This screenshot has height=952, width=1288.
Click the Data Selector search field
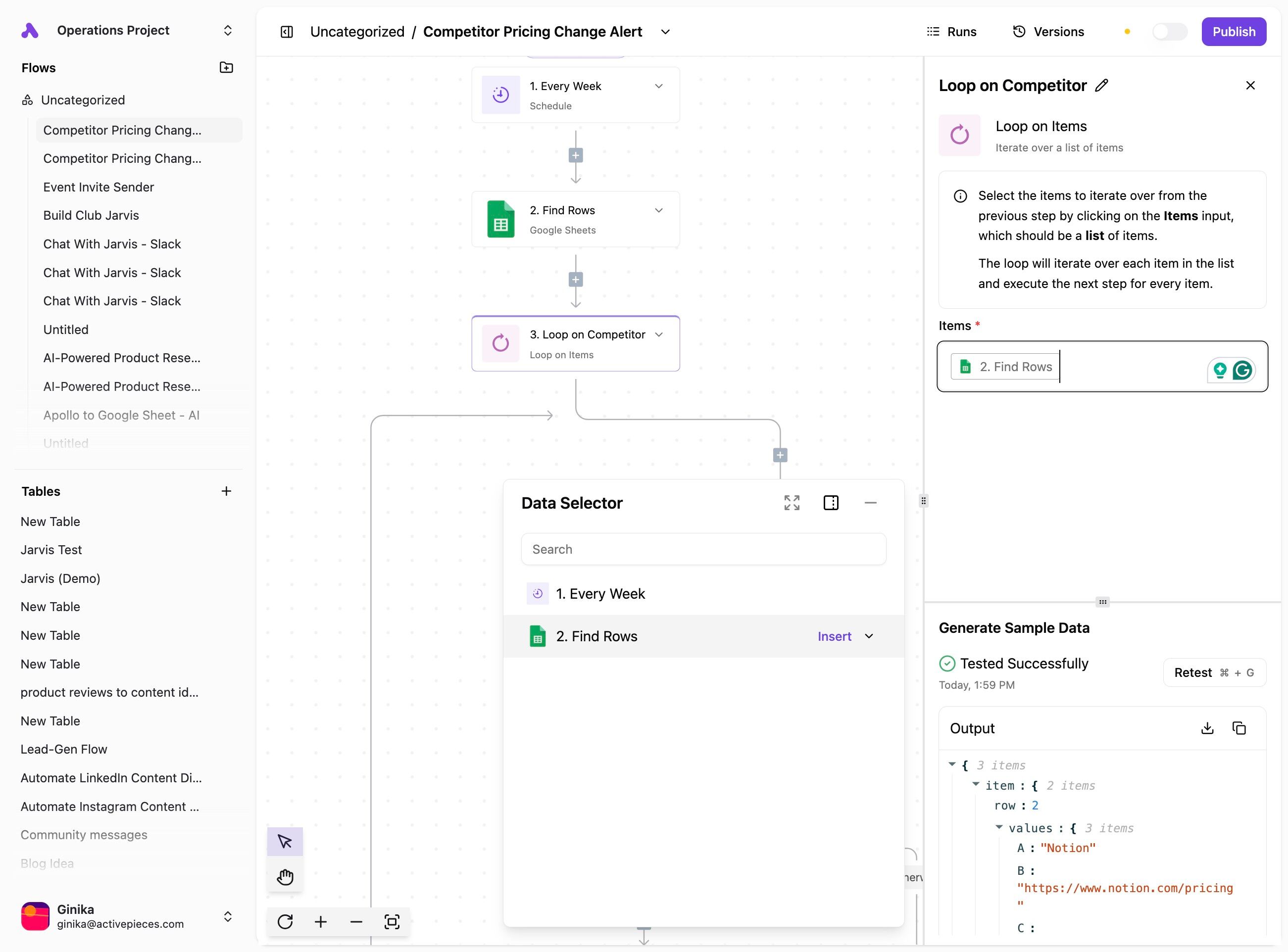coord(703,549)
